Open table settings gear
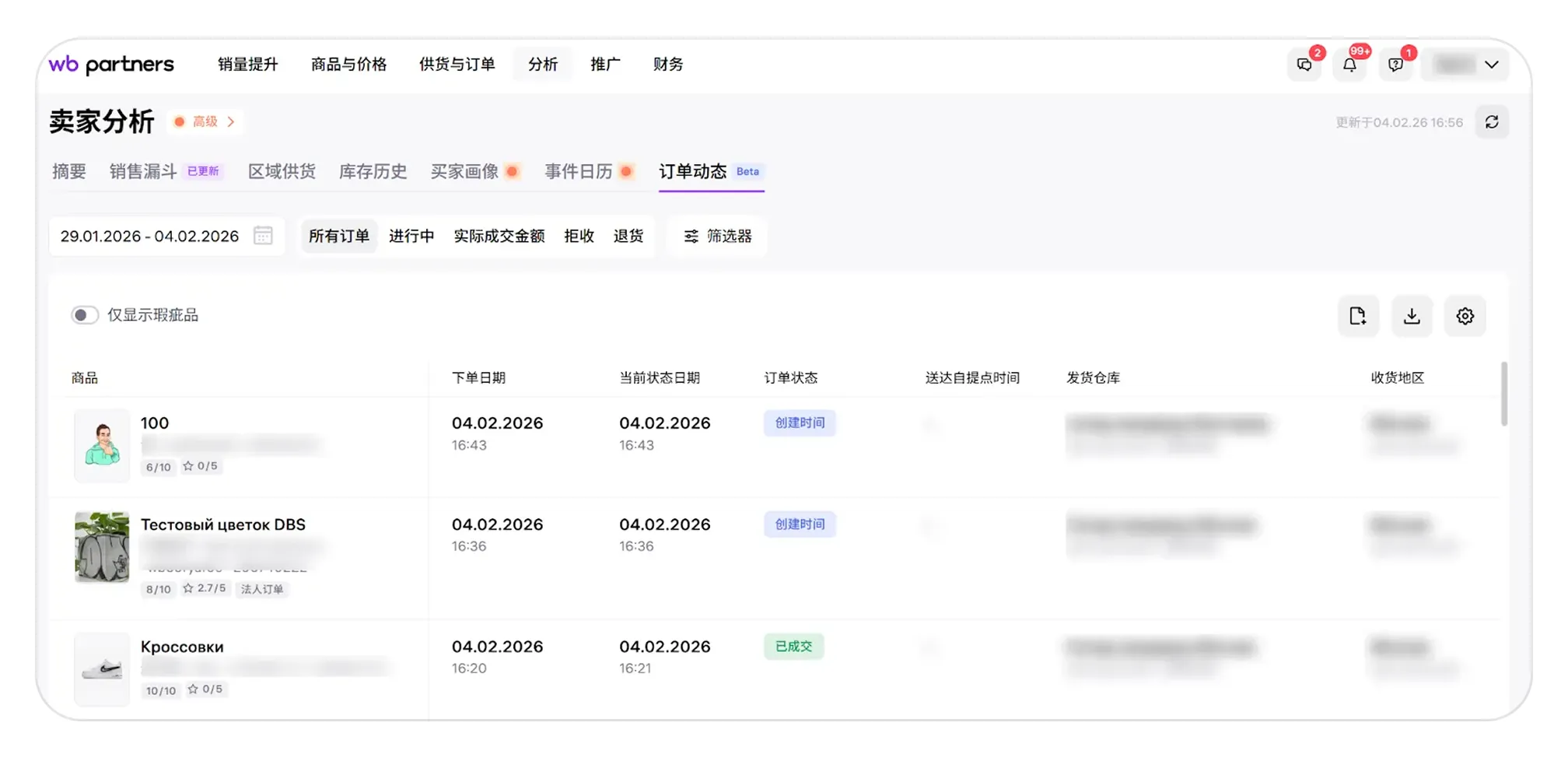Image resolution: width=1568 pixels, height=761 pixels. click(x=1465, y=316)
